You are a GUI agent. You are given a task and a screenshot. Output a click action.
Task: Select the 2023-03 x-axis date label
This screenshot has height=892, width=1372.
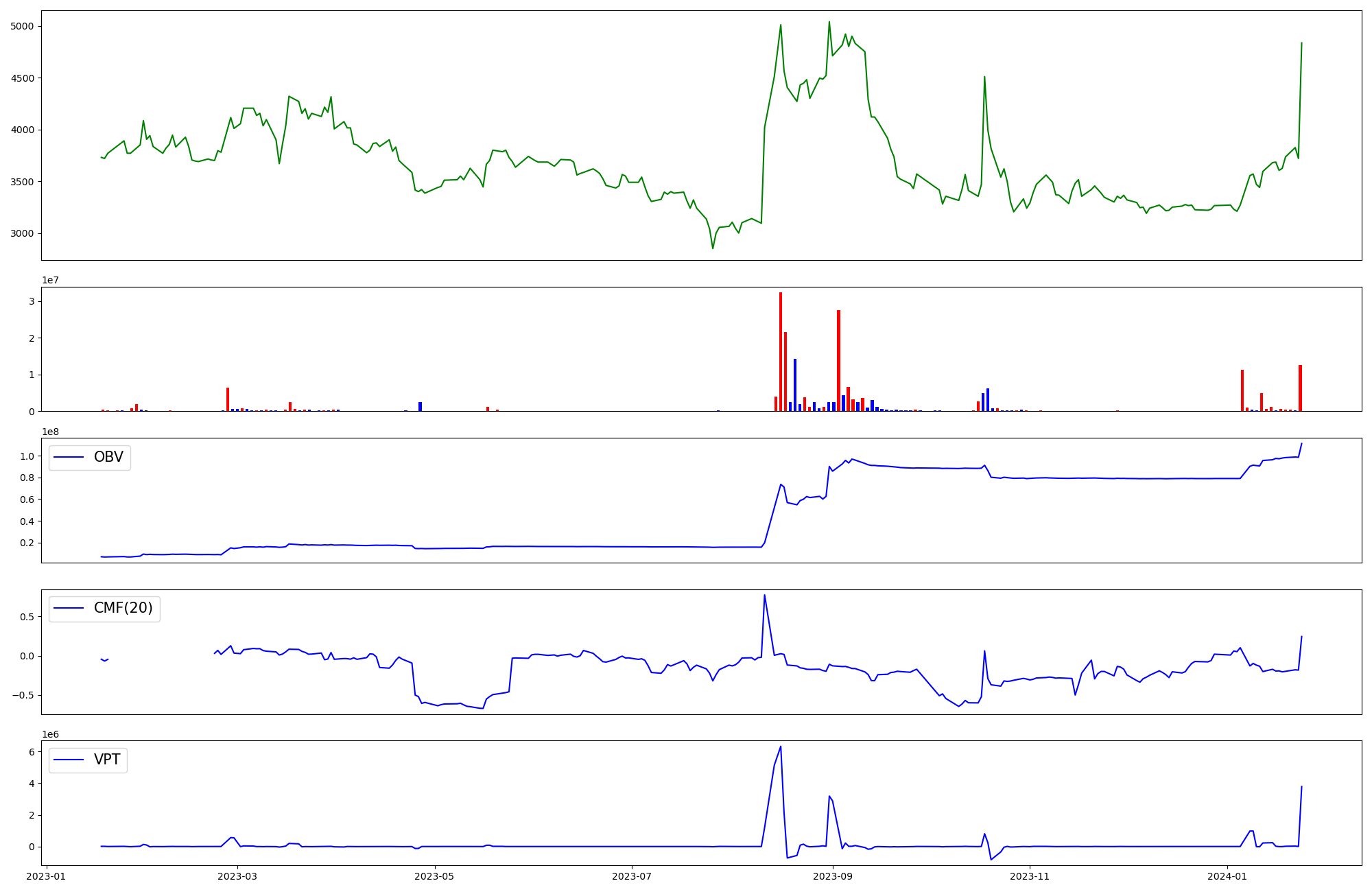pos(237,876)
